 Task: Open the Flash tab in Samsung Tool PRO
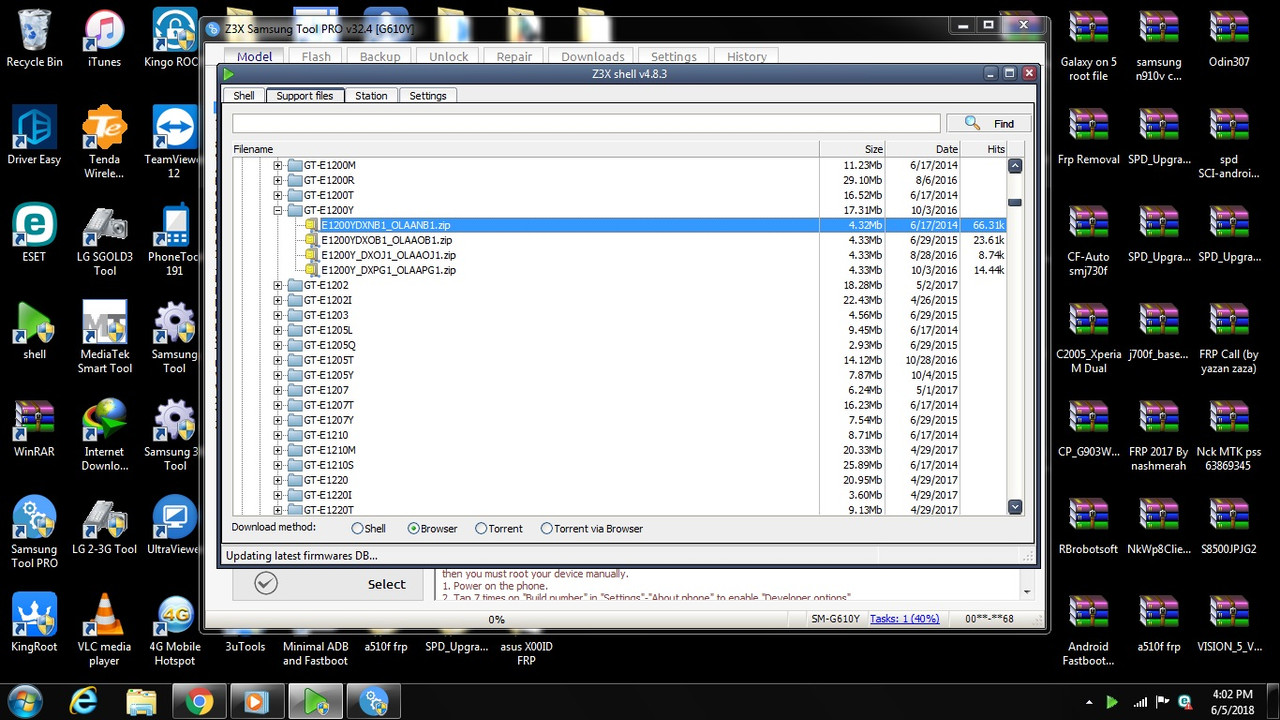[x=316, y=57]
